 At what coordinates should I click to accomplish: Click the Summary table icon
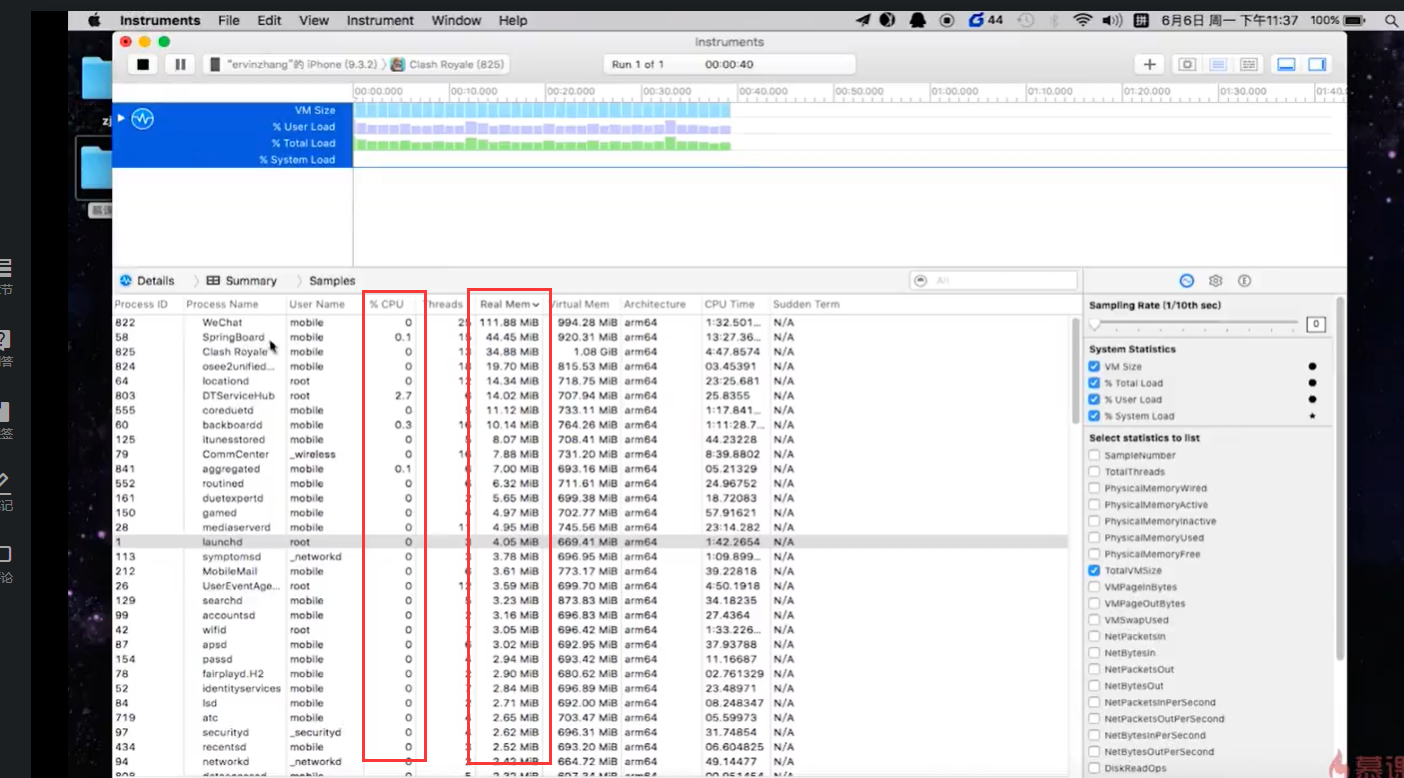point(213,281)
